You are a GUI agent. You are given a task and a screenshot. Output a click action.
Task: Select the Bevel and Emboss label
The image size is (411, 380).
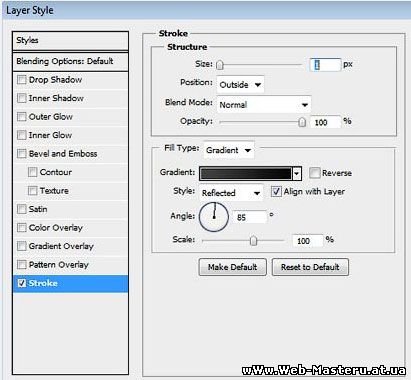63,154
